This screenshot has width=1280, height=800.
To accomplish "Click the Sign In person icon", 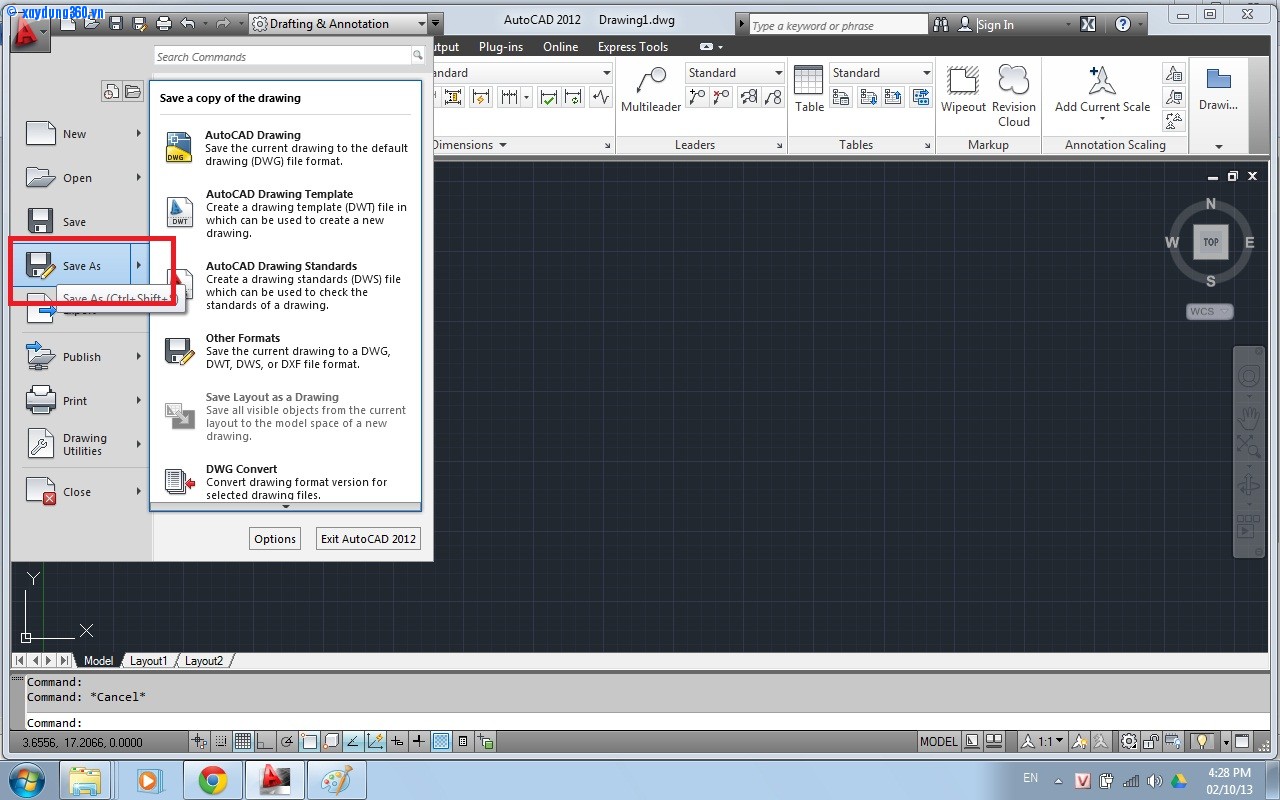I will click(x=965, y=22).
